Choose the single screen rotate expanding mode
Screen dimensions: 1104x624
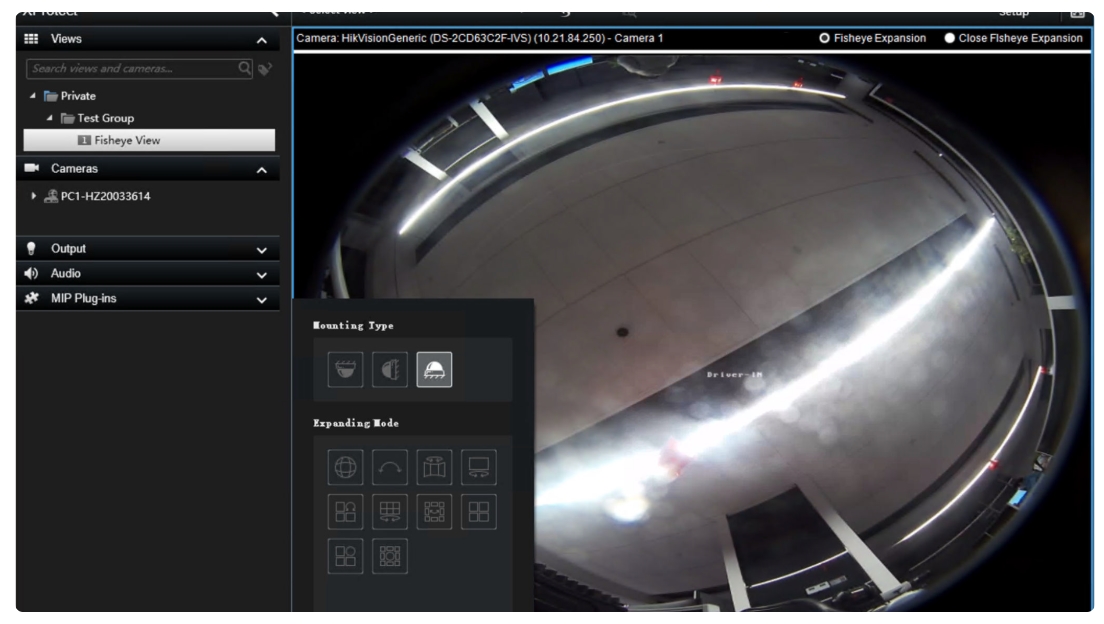[x=478, y=467]
